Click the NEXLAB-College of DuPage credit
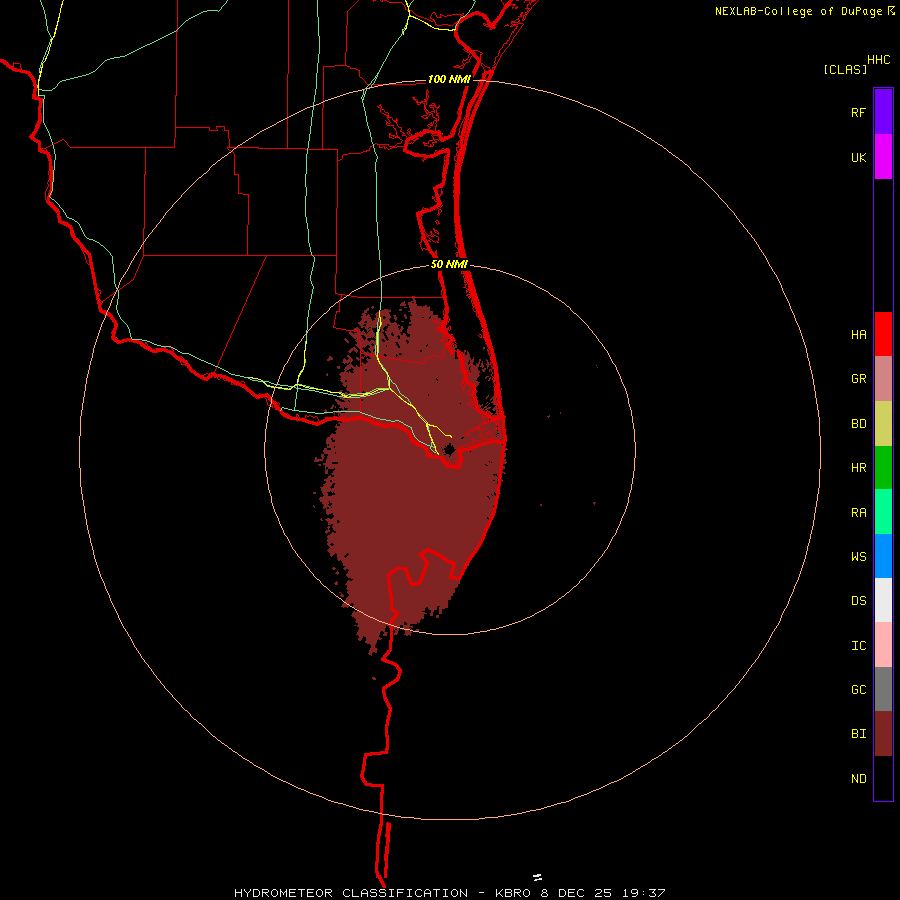This screenshot has height=900, width=900. (x=800, y=11)
